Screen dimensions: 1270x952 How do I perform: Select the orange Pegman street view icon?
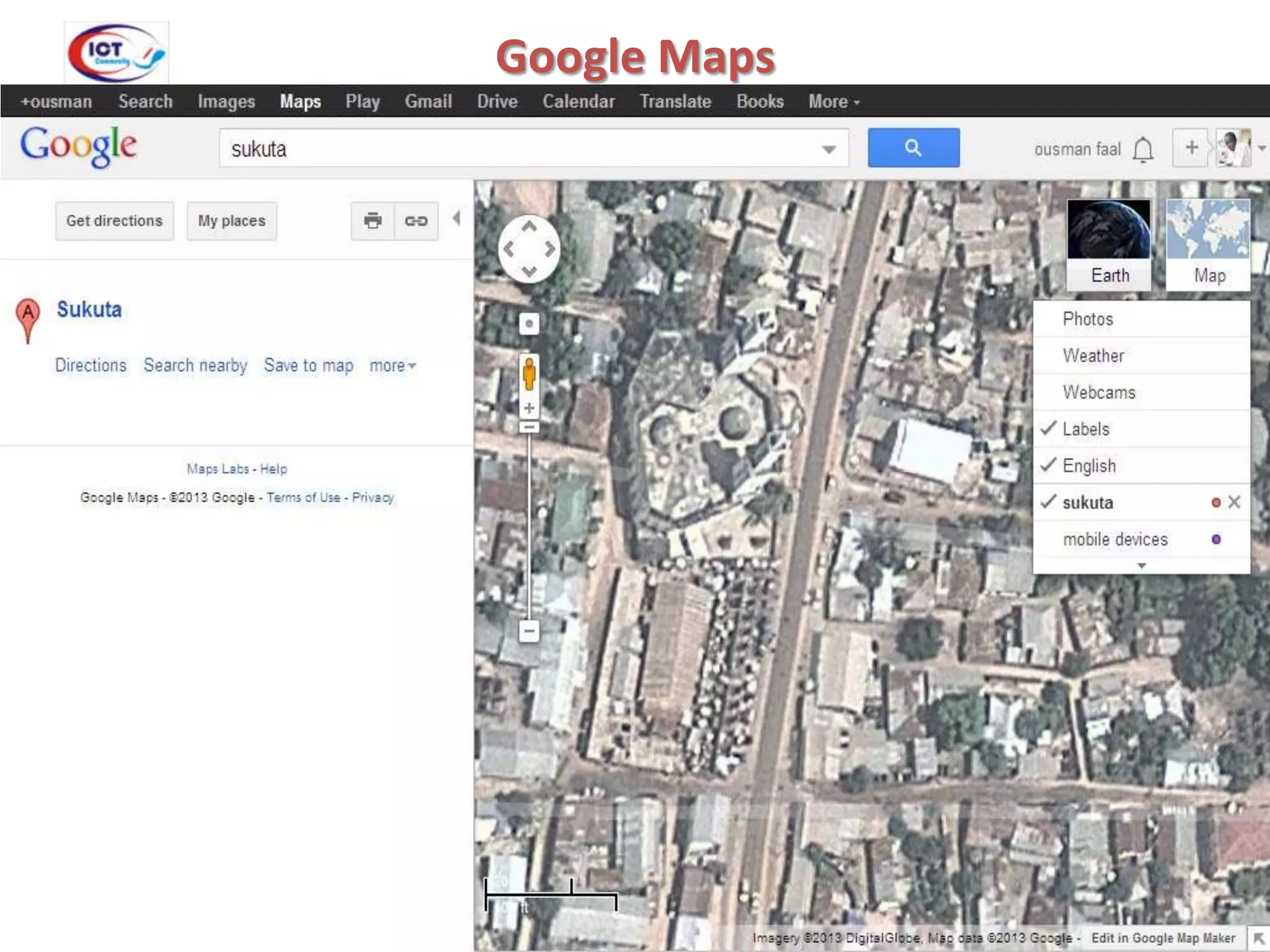(529, 374)
